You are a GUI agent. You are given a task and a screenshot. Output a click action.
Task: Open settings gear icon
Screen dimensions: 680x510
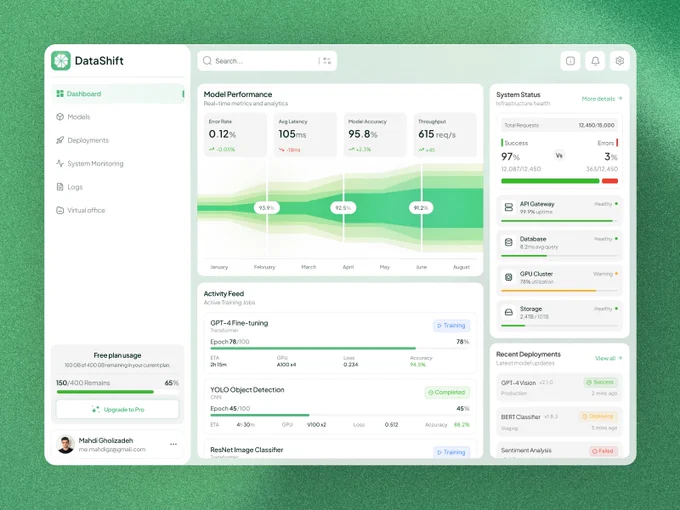click(x=620, y=61)
